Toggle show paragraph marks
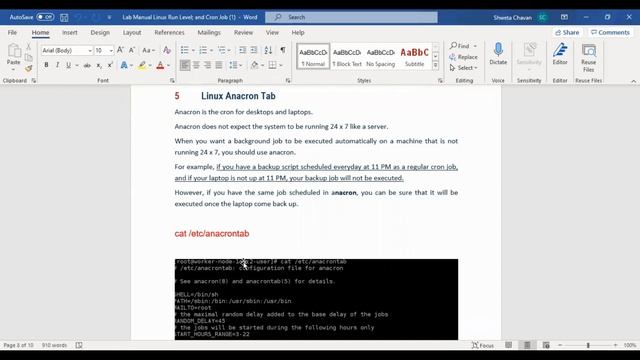 tap(282, 50)
